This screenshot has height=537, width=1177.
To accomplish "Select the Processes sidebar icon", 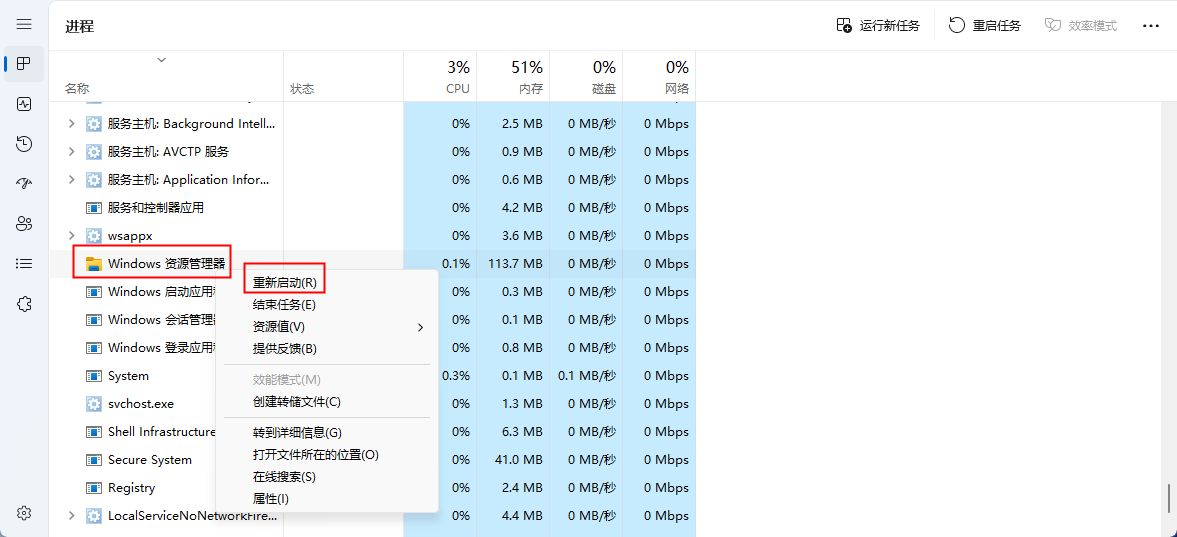I will coord(24,64).
